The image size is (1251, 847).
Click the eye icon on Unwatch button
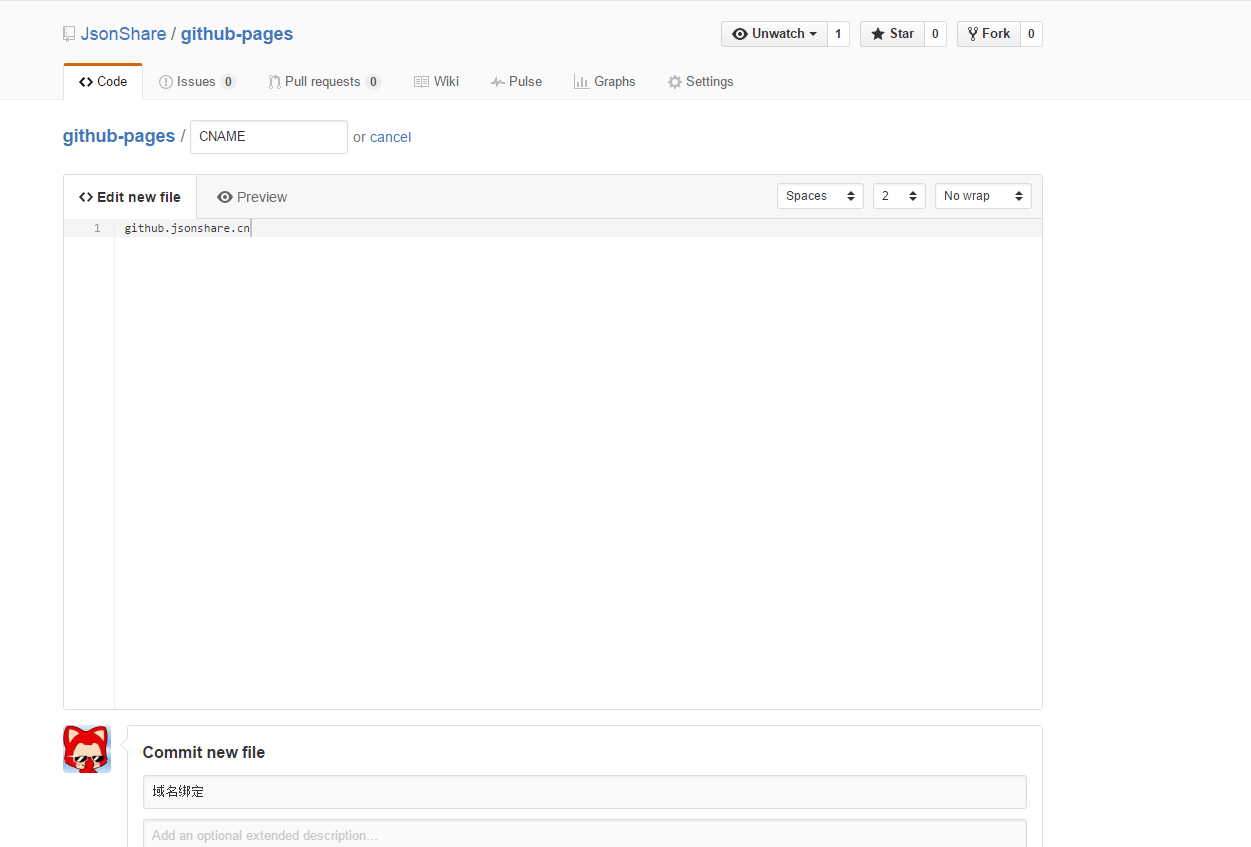click(x=740, y=34)
